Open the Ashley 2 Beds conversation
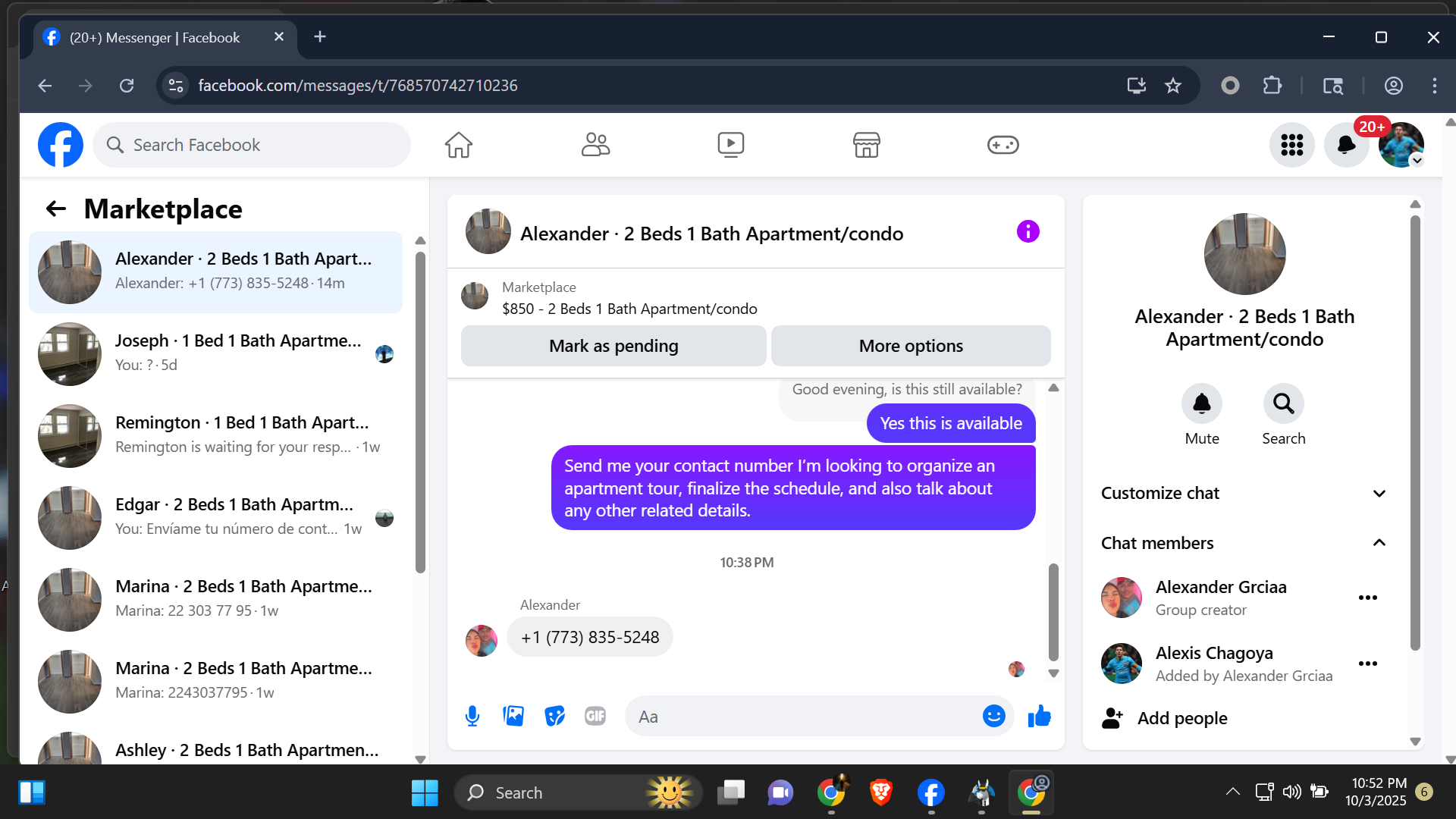 pos(215,745)
